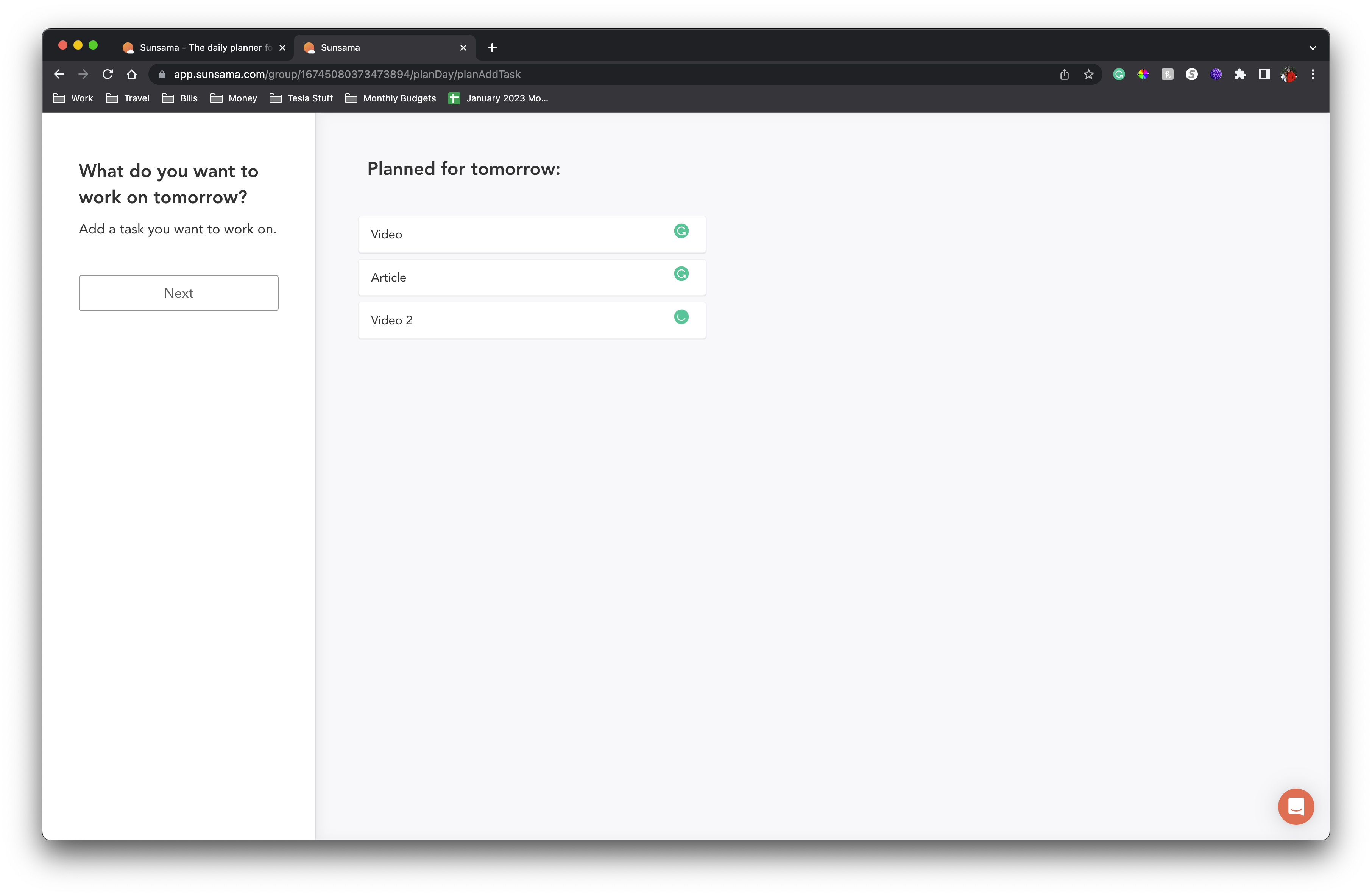The height and width of the screenshot is (896, 1372).
Task: Click the browser Home icon
Action: point(131,74)
